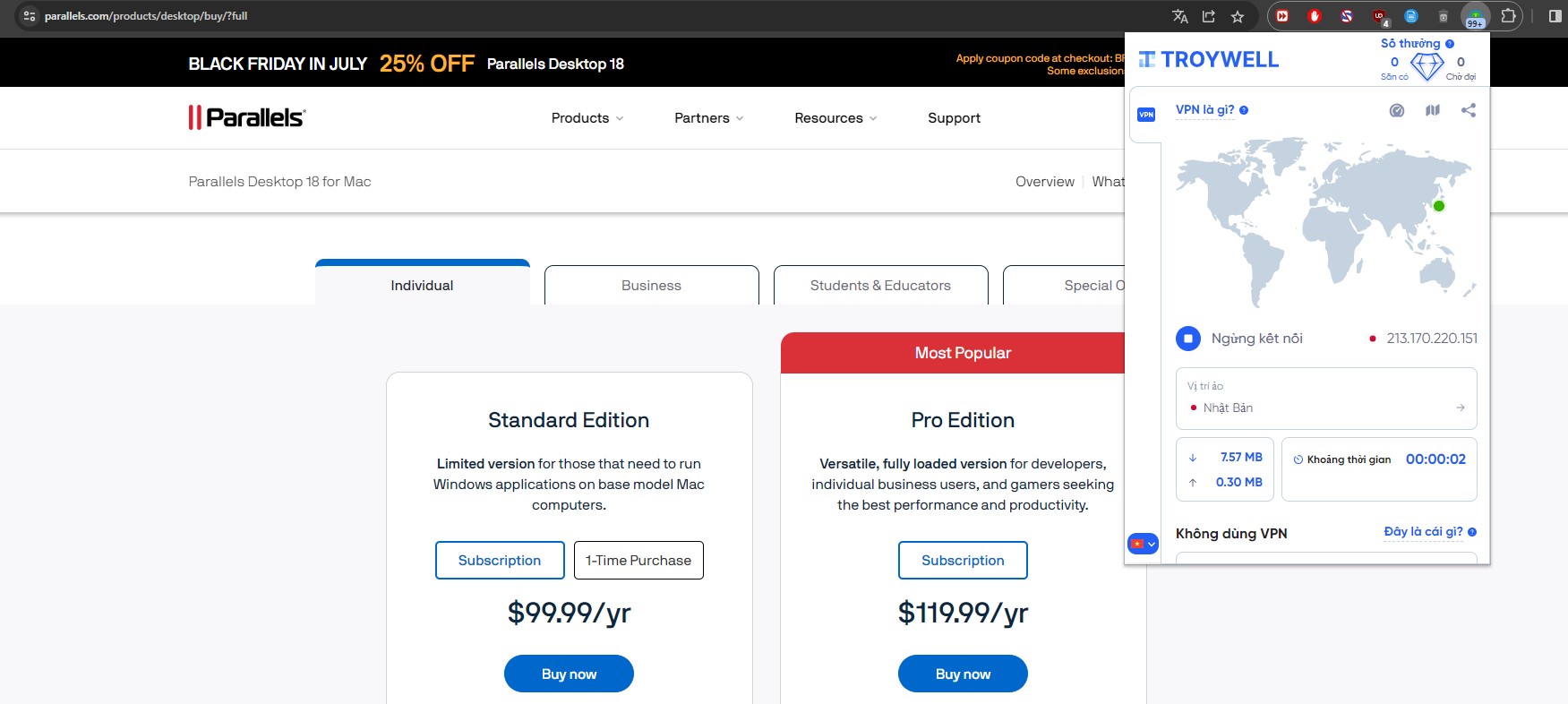This screenshot has height=704, width=1568.
Task: Open the Vietnamese flag language dropdown
Action: click(x=1143, y=544)
